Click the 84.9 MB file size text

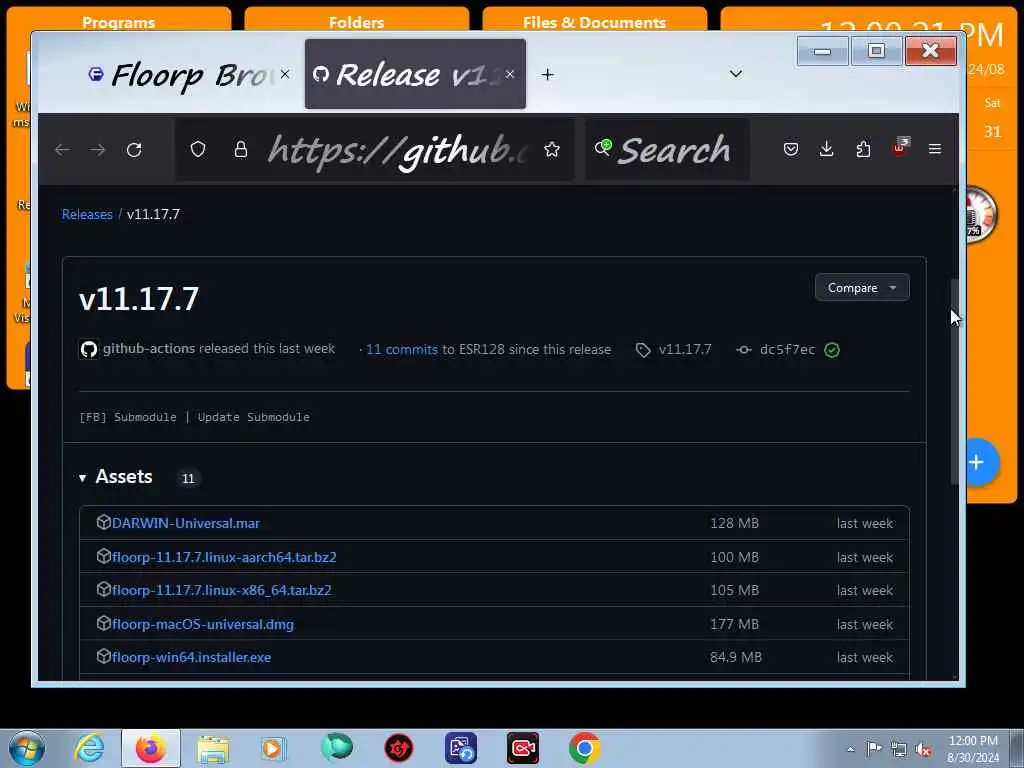[736, 657]
